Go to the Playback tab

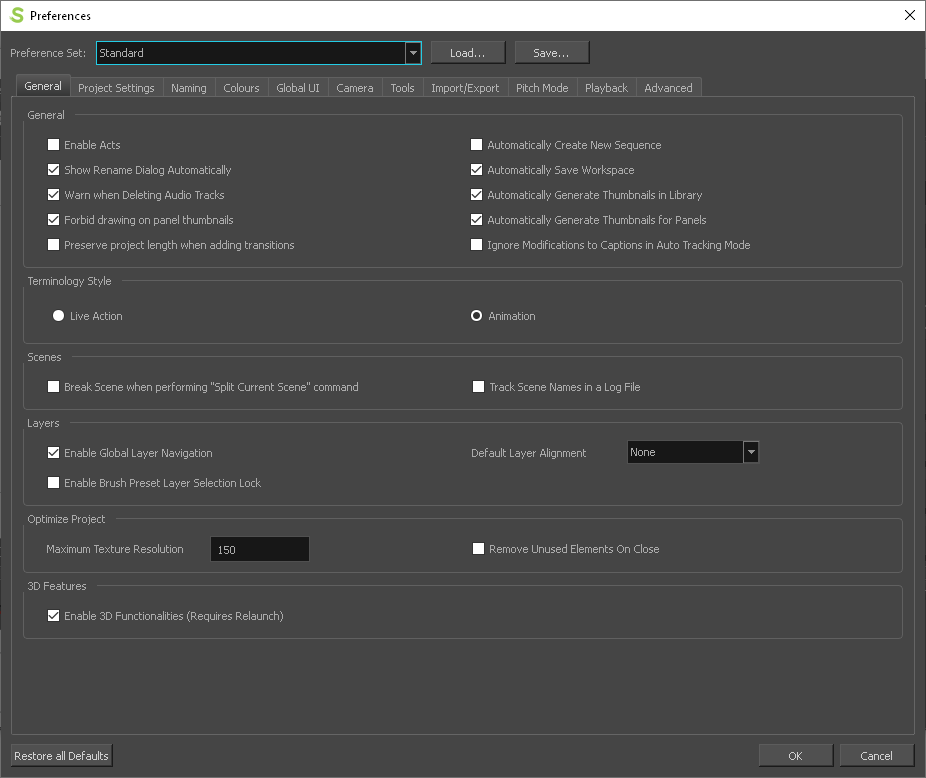(x=606, y=87)
